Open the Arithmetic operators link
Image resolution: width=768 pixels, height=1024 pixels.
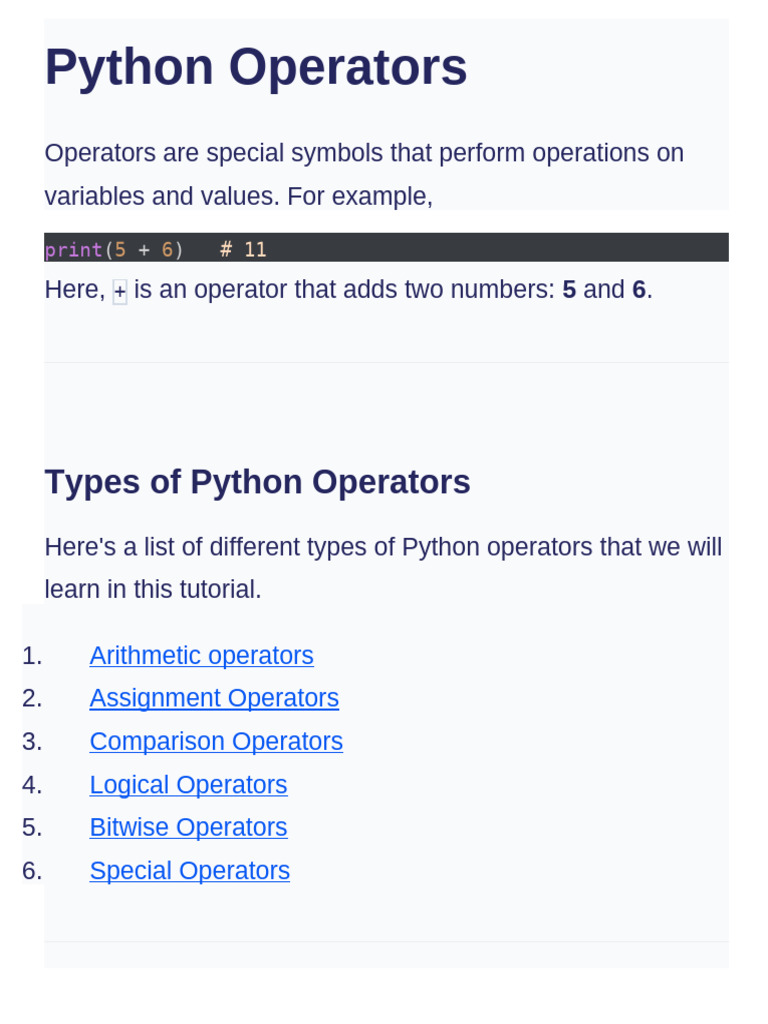point(201,656)
